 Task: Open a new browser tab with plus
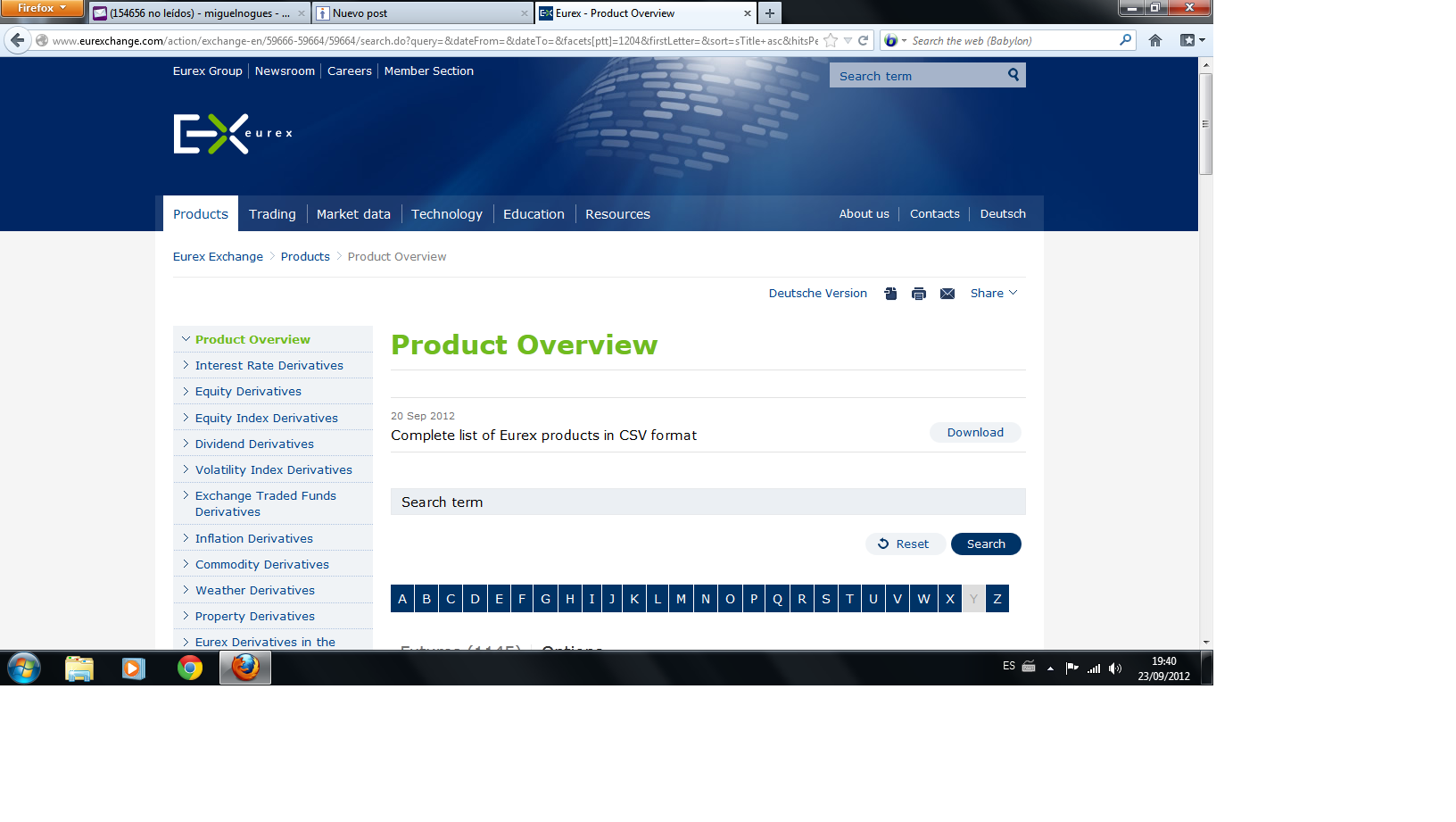(770, 13)
